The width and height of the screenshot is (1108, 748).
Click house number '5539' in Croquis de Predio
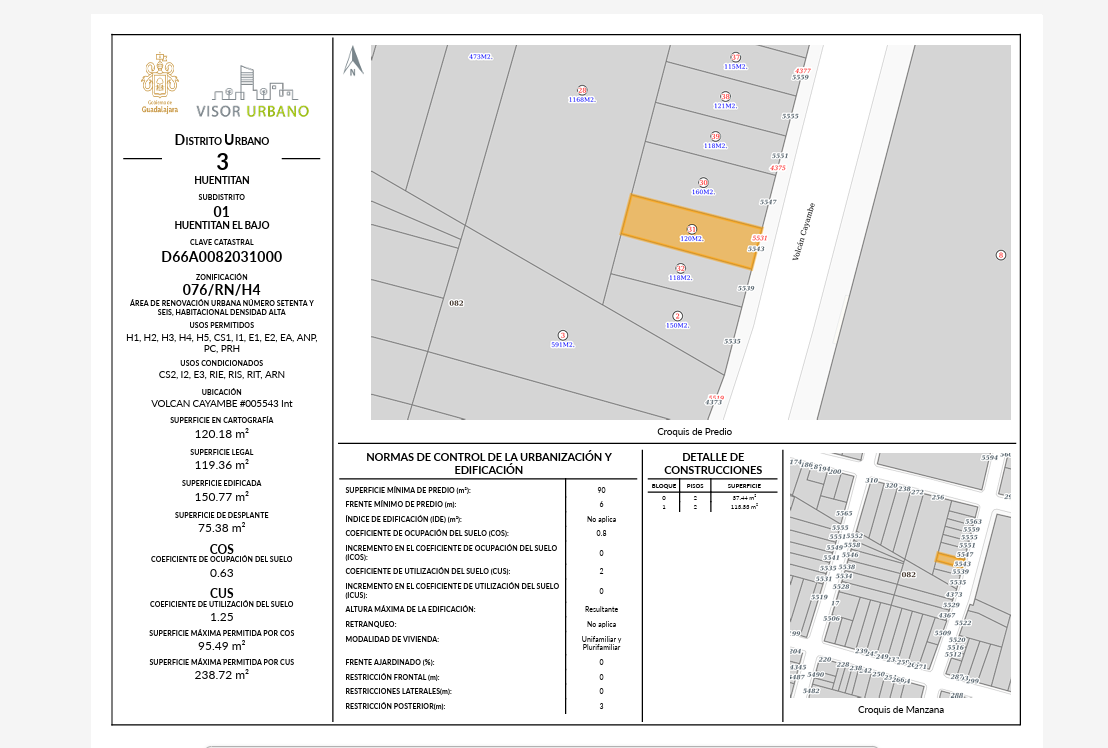[746, 288]
